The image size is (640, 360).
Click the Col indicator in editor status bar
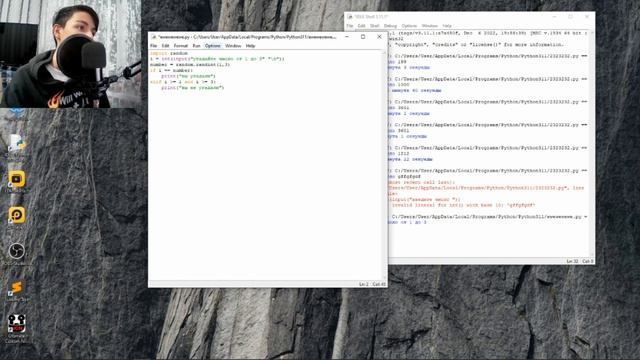(379, 284)
